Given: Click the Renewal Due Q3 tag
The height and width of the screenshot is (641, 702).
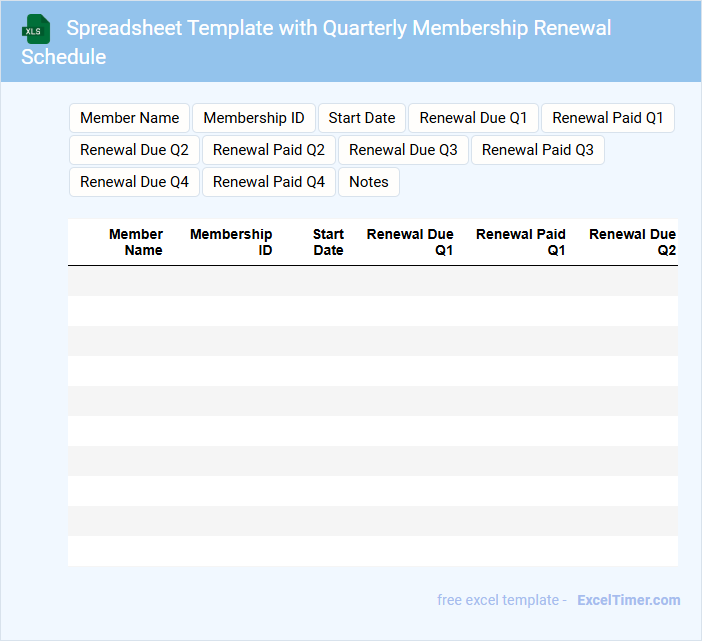Looking at the screenshot, I should 403,150.
